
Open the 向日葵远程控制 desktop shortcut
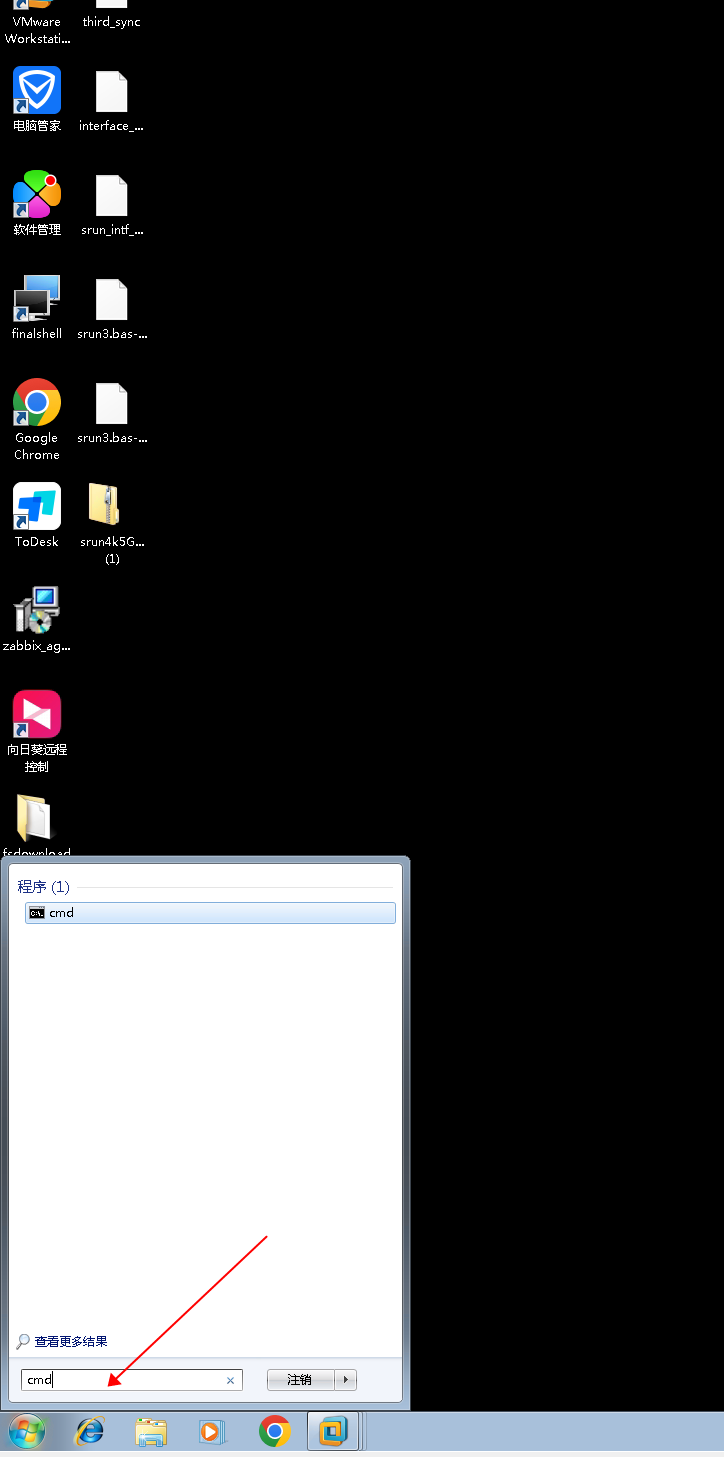tap(37, 715)
